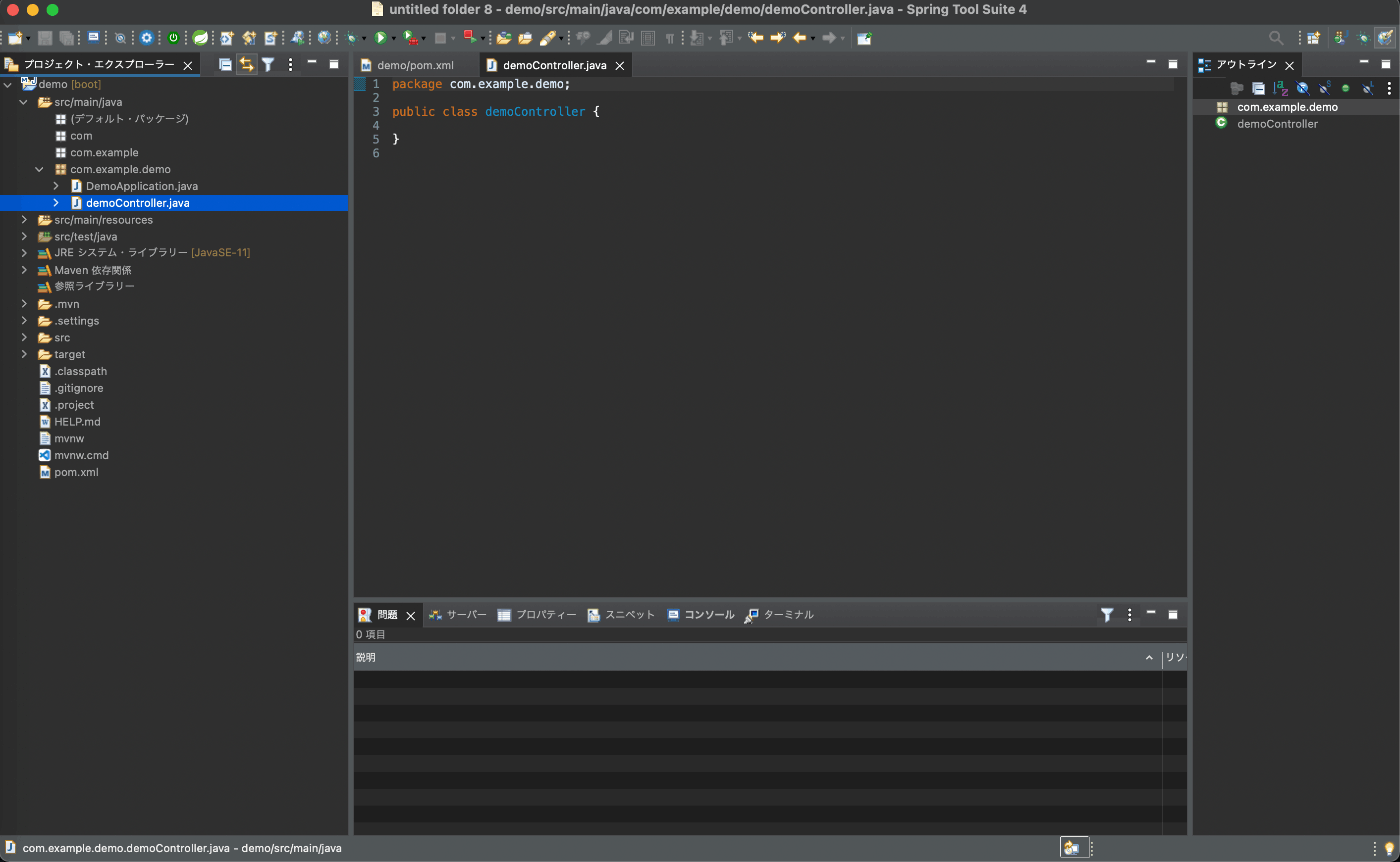Select the demoController.java editor tab
This screenshot has width=1400, height=862.
point(554,65)
